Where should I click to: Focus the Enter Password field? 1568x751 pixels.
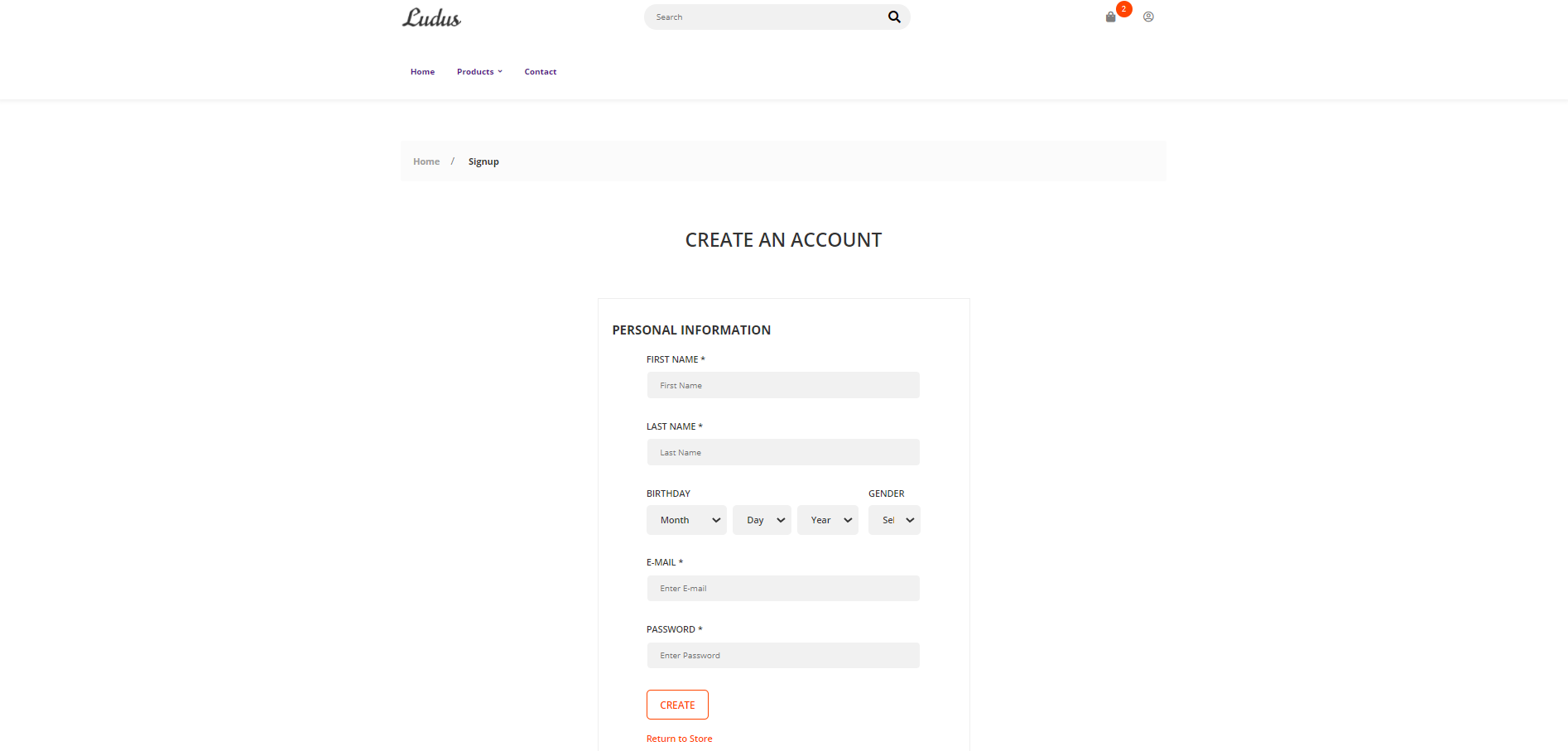[x=782, y=654]
